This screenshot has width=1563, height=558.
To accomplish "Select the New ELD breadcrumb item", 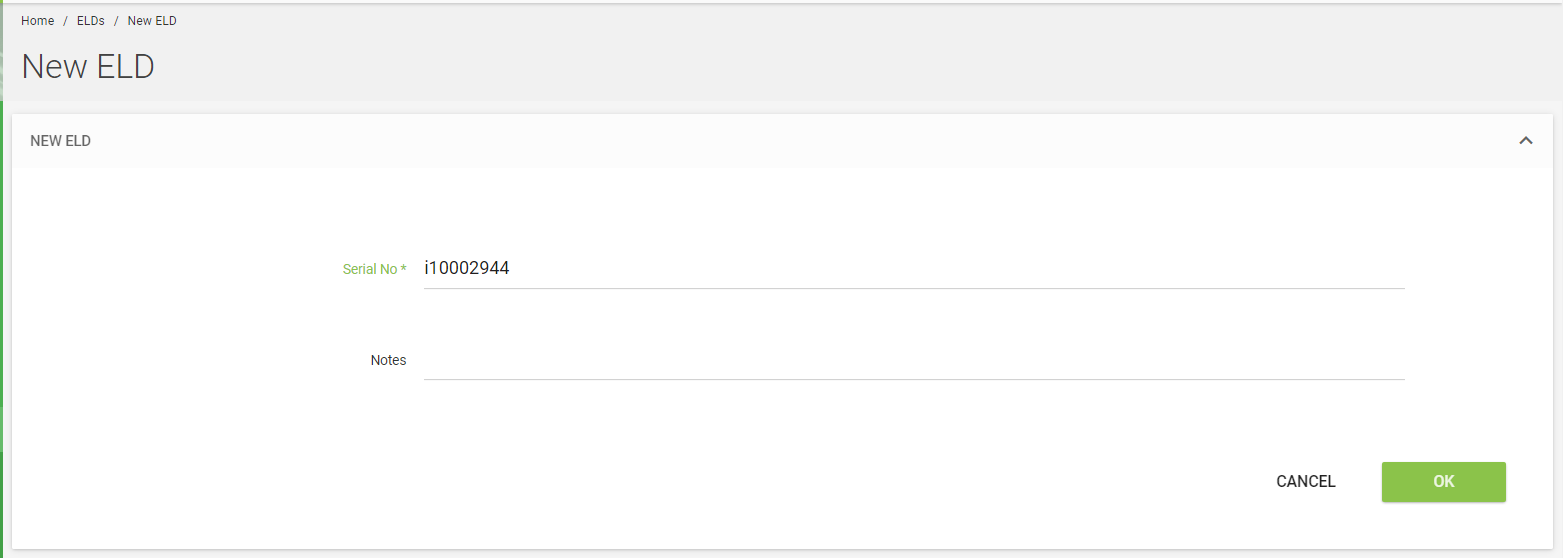I will (x=152, y=21).
